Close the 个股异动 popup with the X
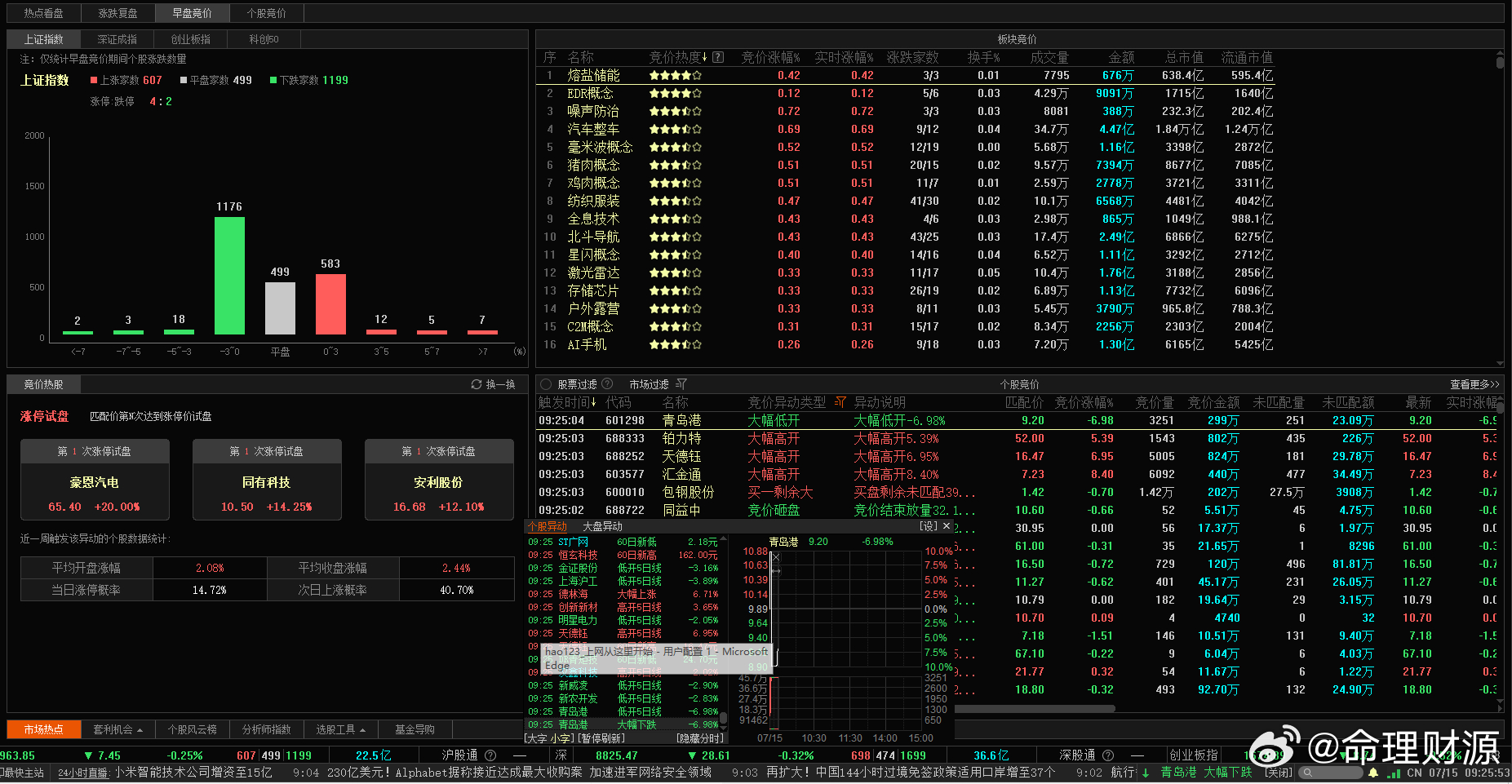The height and width of the screenshot is (784, 1512). point(947,526)
